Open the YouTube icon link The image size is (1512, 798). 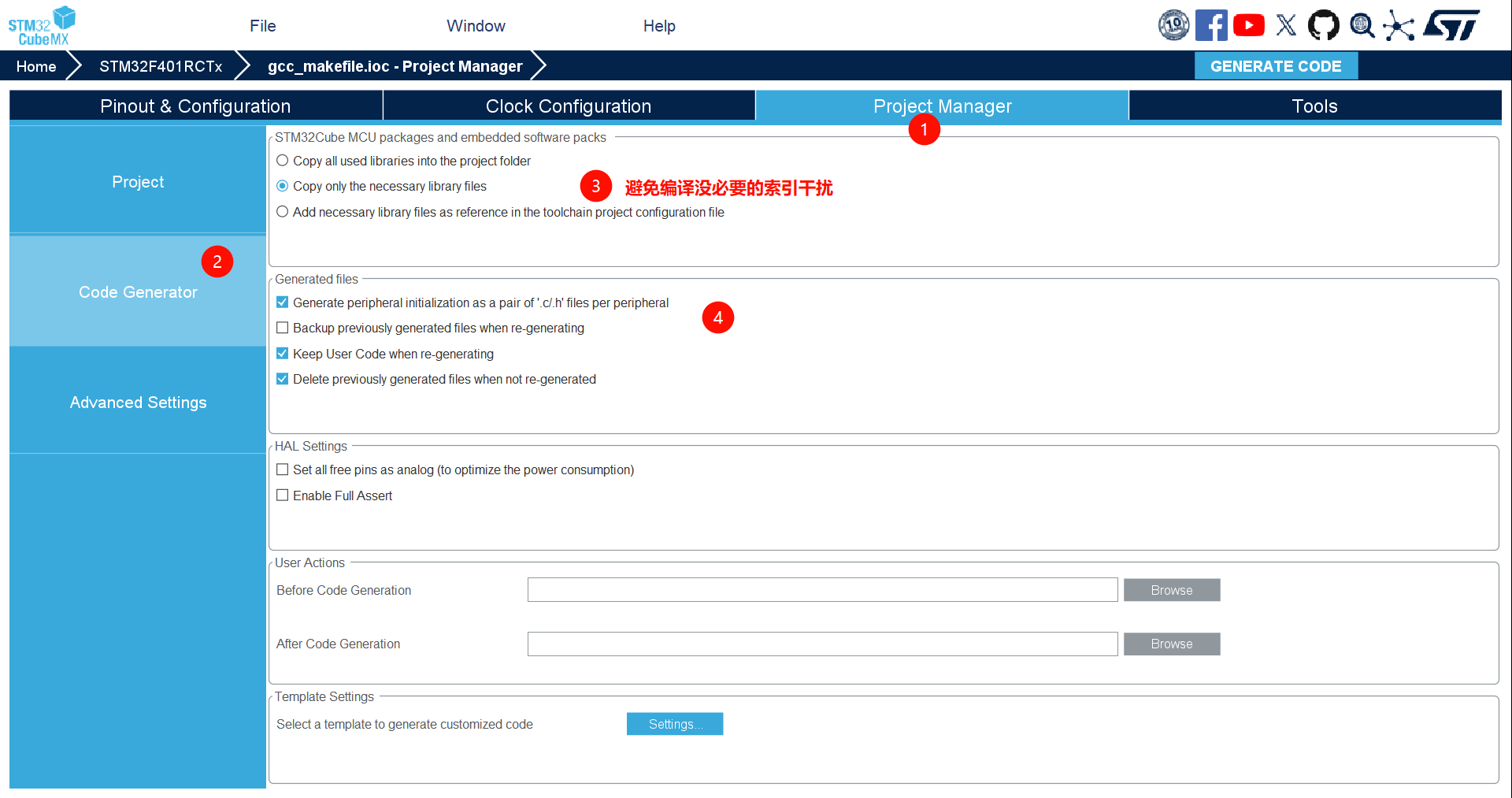(x=1249, y=25)
